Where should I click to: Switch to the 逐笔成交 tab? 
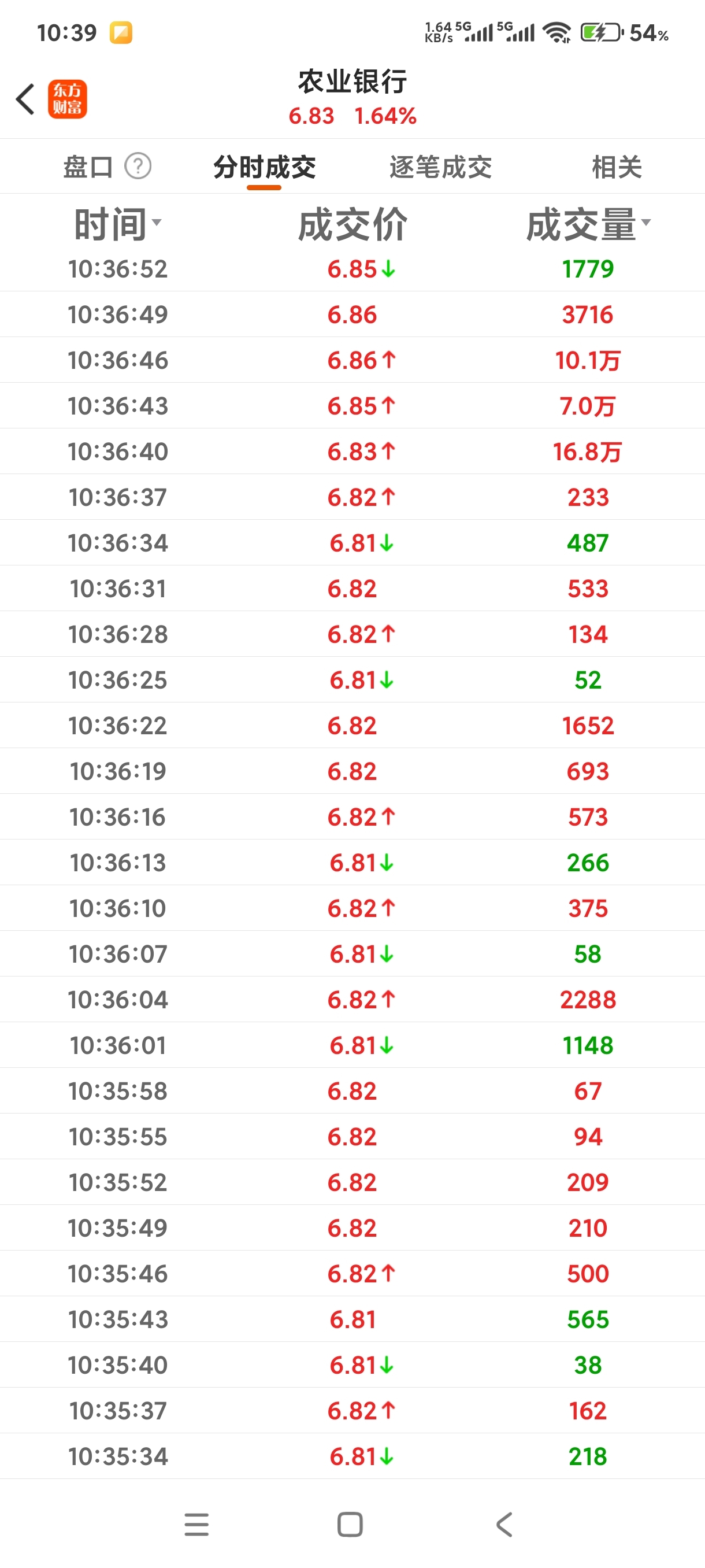[440, 167]
